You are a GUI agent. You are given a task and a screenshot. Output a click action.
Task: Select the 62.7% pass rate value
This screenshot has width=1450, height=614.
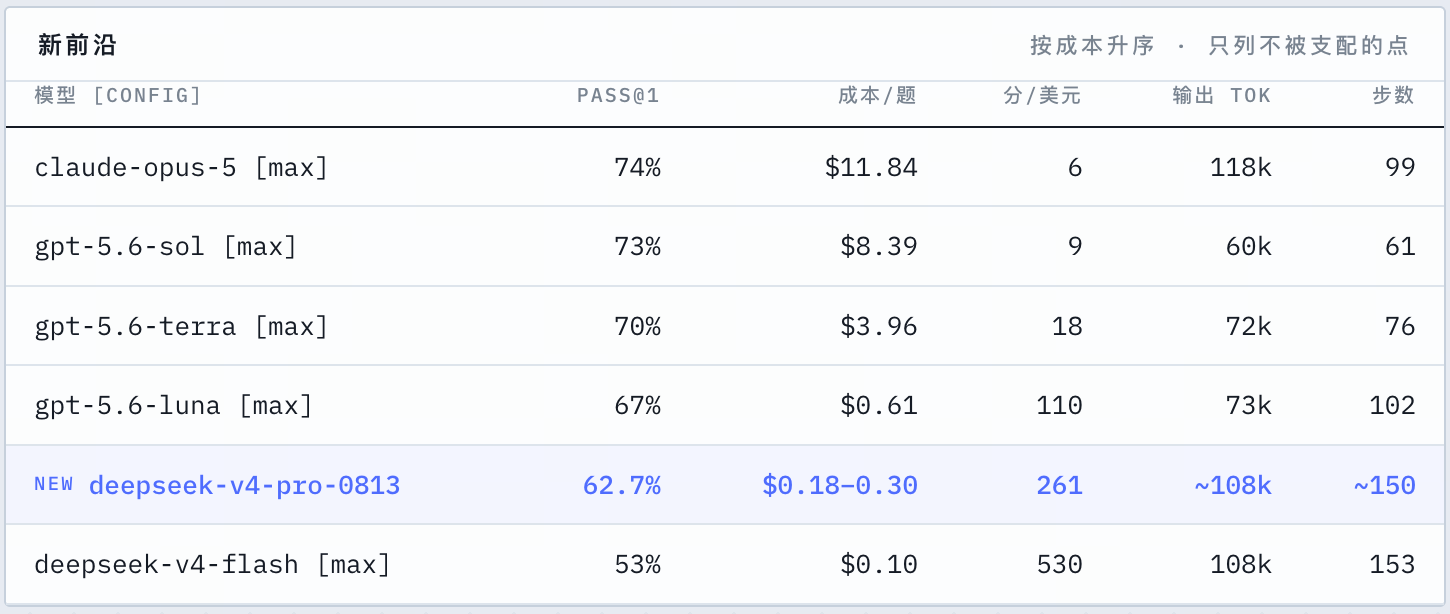pos(621,486)
